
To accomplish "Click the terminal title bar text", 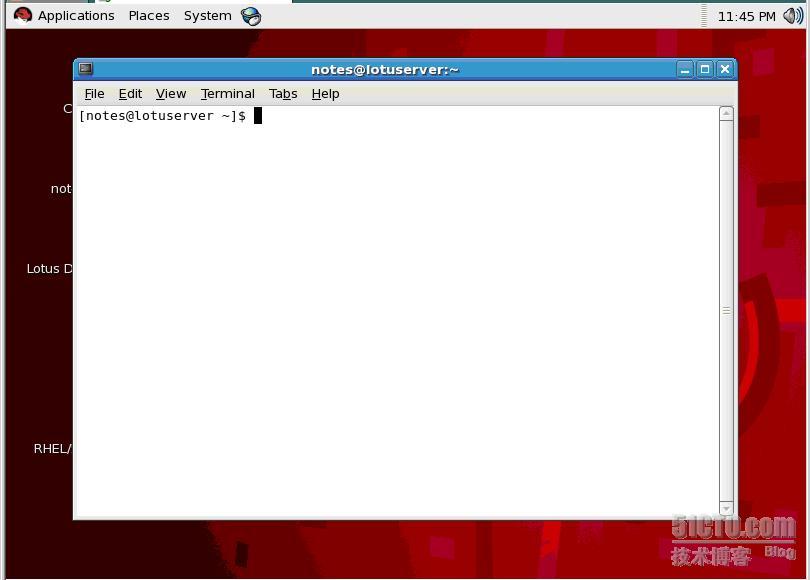I will (385, 70).
